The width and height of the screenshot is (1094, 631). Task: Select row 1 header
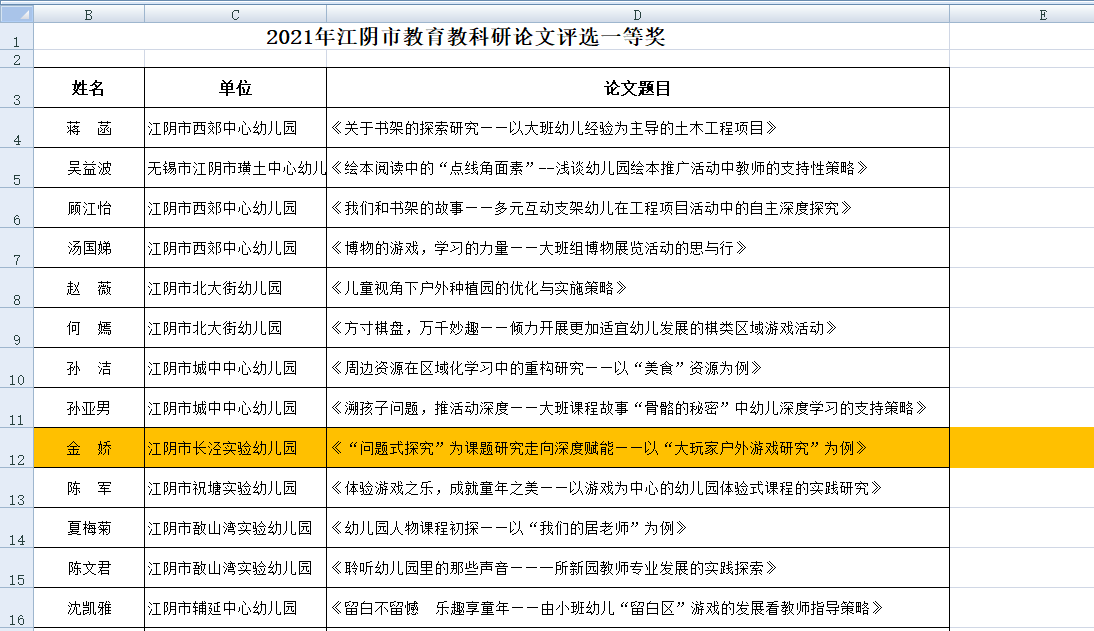[x=17, y=37]
